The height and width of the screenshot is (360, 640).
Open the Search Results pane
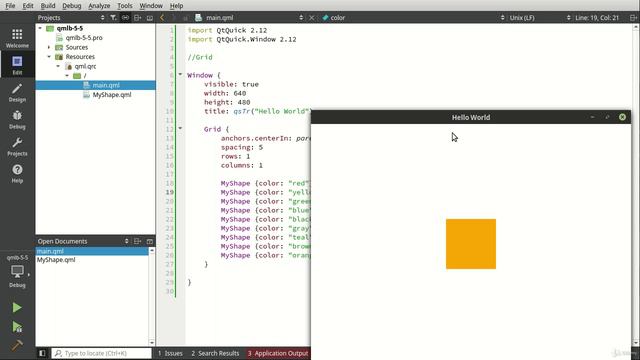[215, 353]
